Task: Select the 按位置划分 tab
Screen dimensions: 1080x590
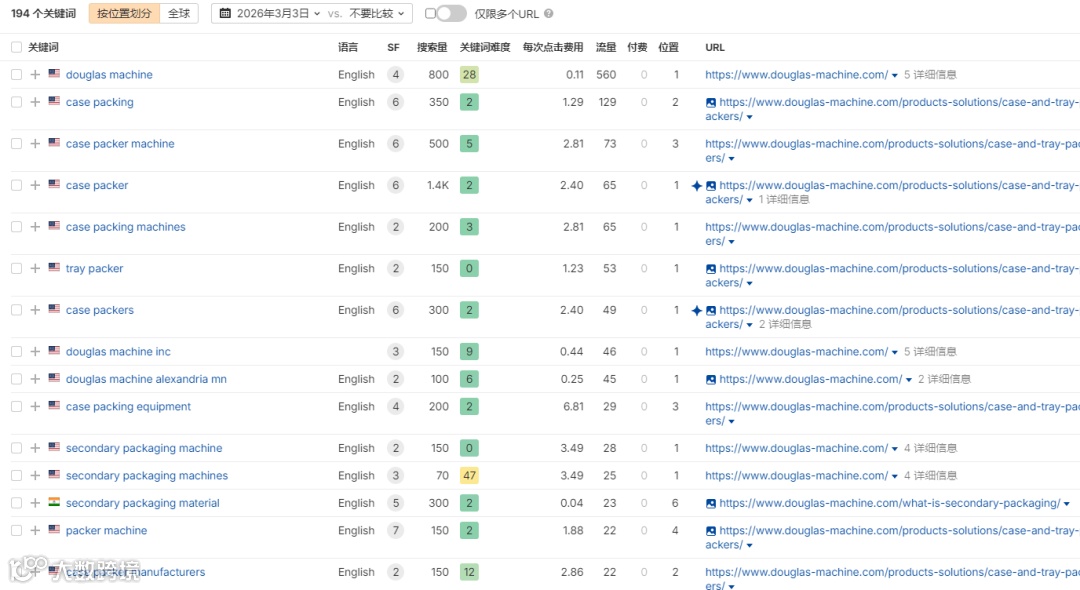Action: (x=124, y=13)
